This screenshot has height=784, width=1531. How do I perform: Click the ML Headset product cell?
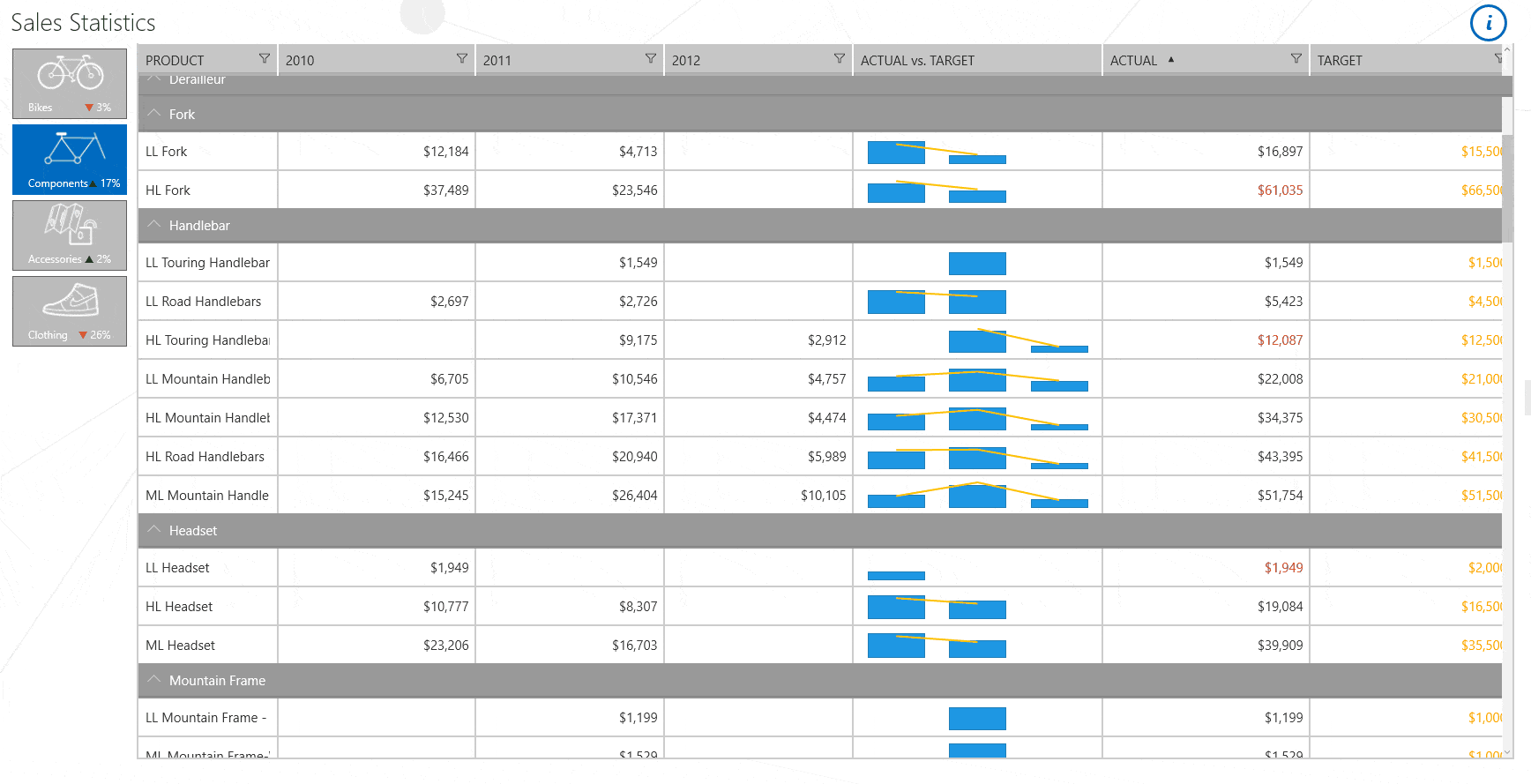click(208, 646)
